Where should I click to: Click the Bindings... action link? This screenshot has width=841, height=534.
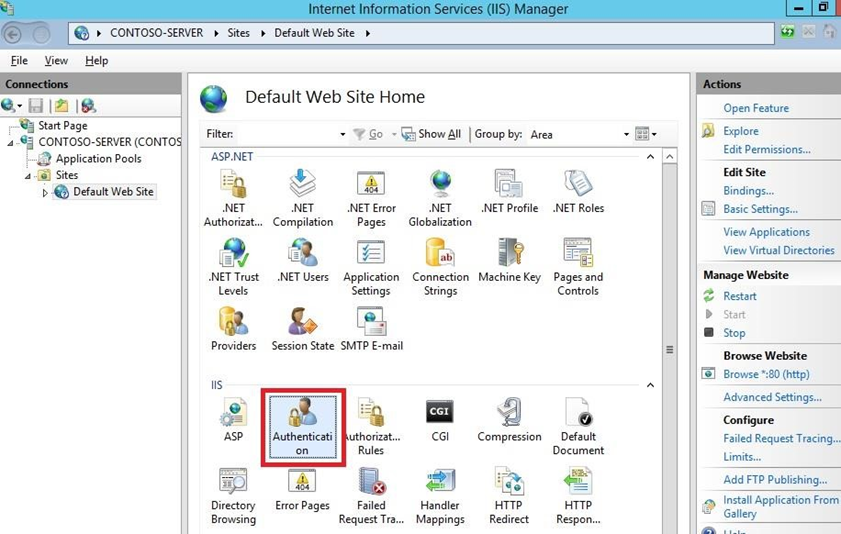[x=748, y=190]
